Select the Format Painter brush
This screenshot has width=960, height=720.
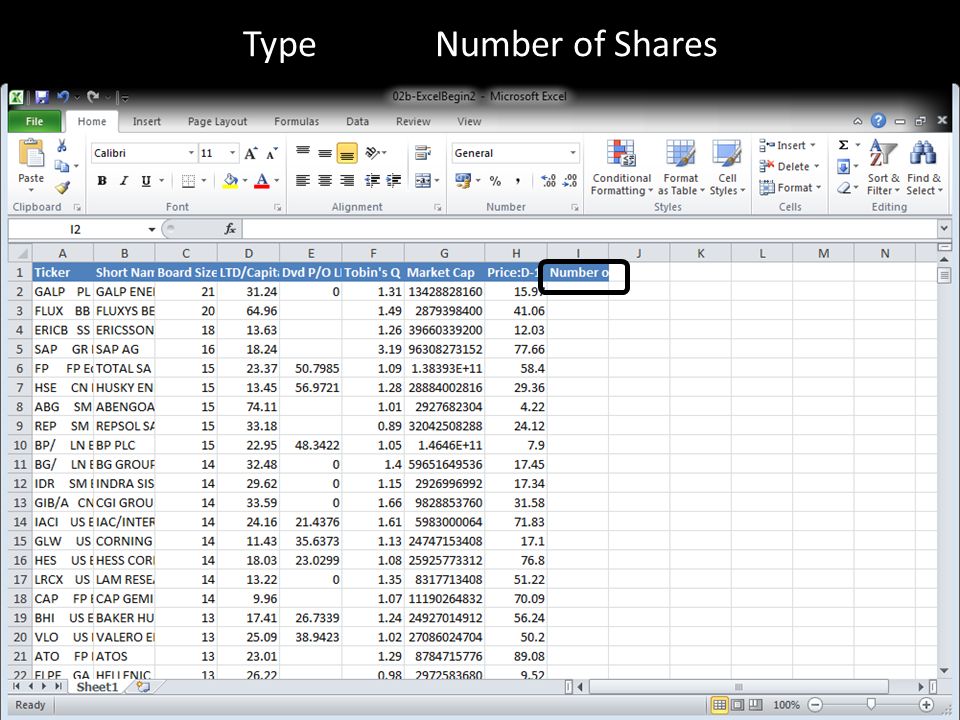coord(62,187)
